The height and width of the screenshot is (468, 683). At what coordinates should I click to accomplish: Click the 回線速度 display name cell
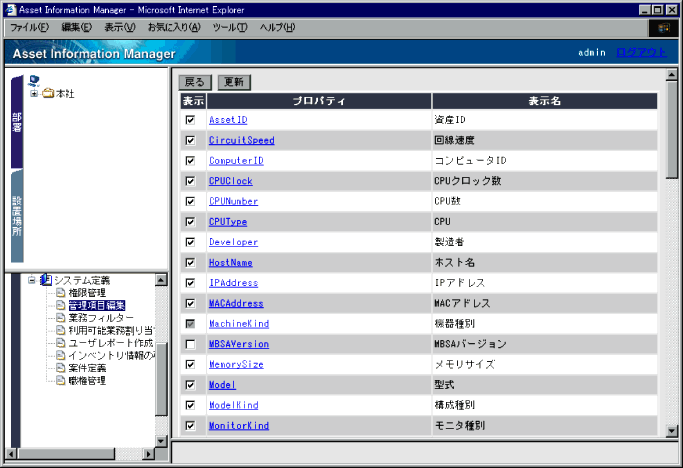point(544,140)
